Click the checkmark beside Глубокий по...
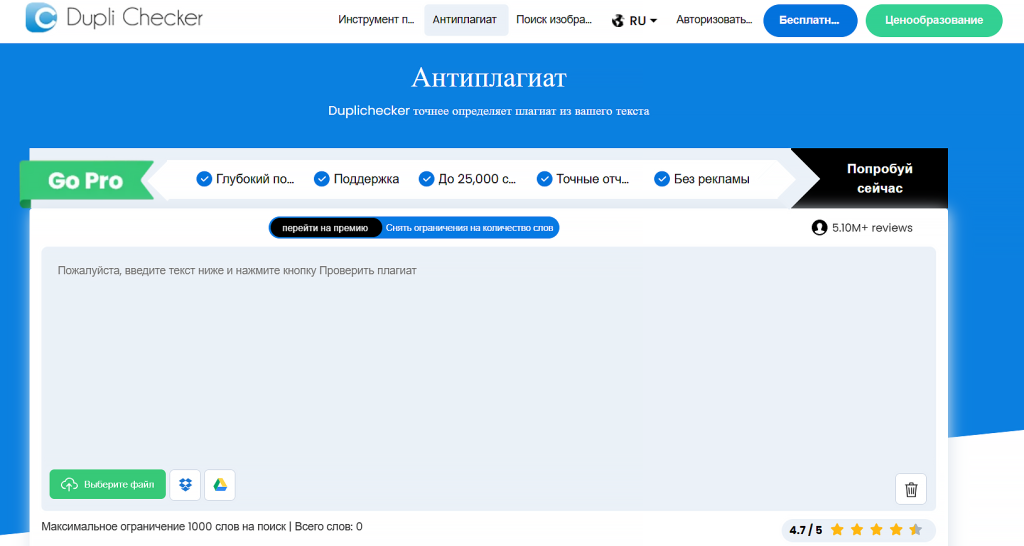The height and width of the screenshot is (546, 1024). 204,179
